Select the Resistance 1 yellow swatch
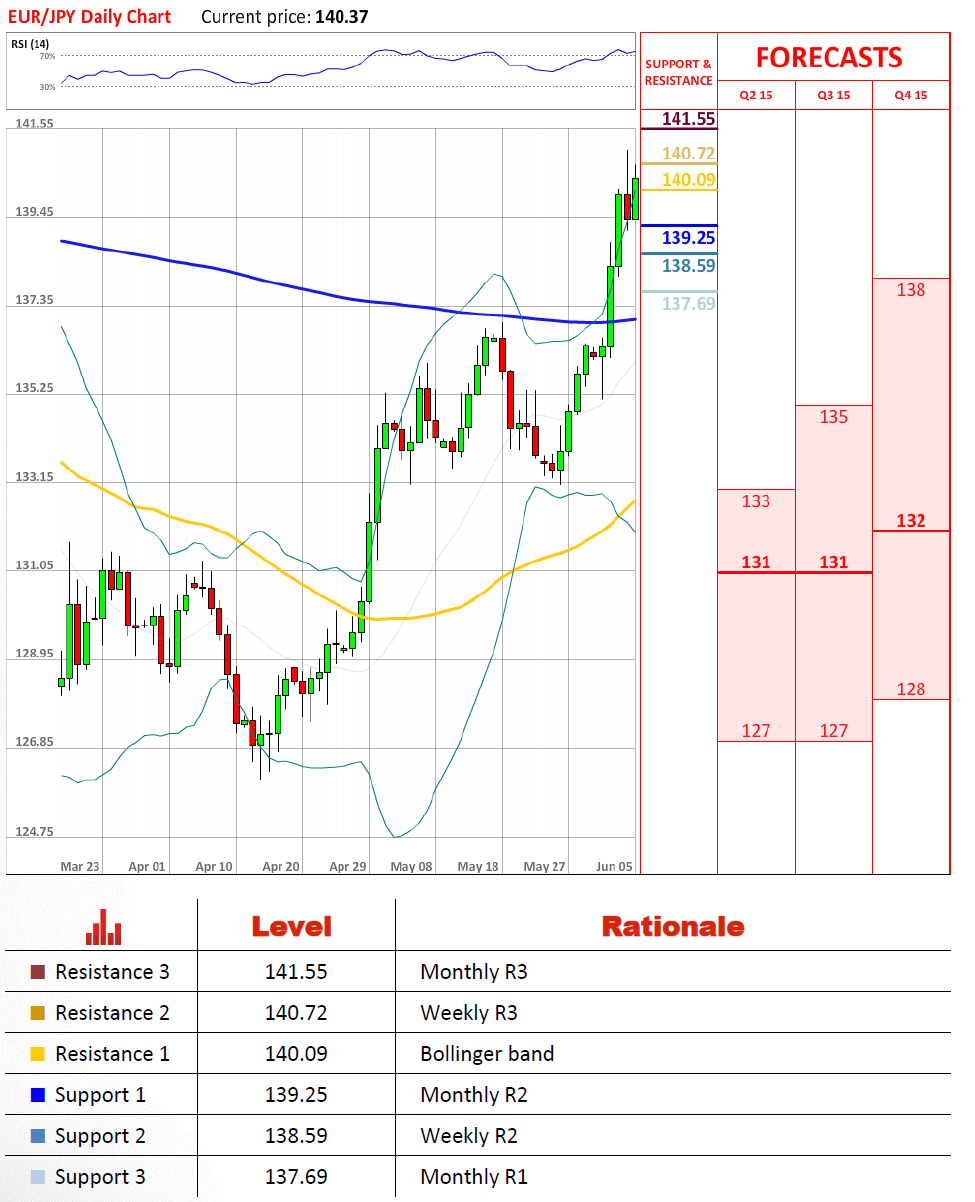 click(x=38, y=1054)
